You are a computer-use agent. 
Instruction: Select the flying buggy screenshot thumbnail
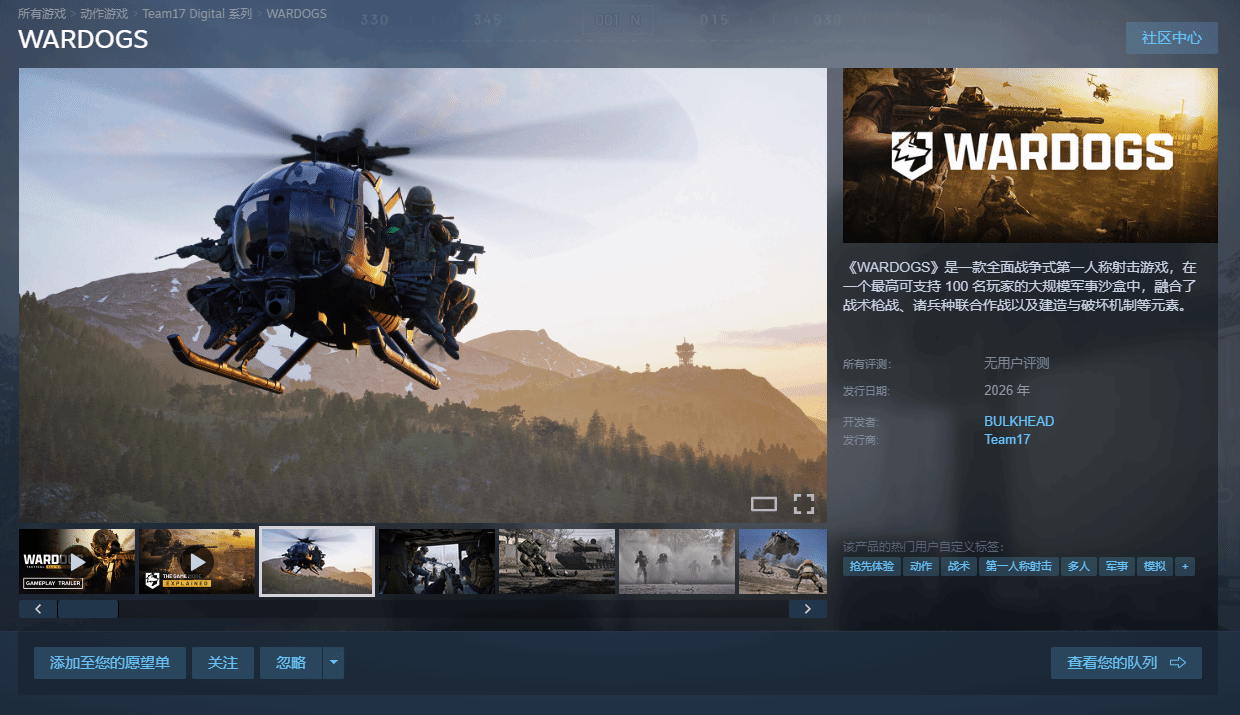[783, 561]
